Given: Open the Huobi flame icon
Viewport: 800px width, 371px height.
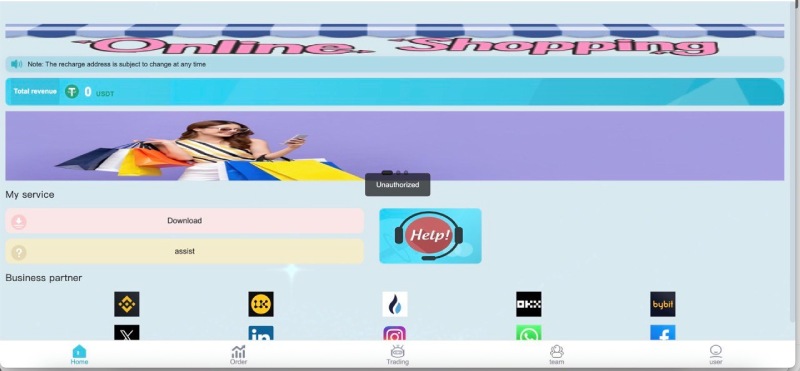Looking at the screenshot, I should coord(395,304).
